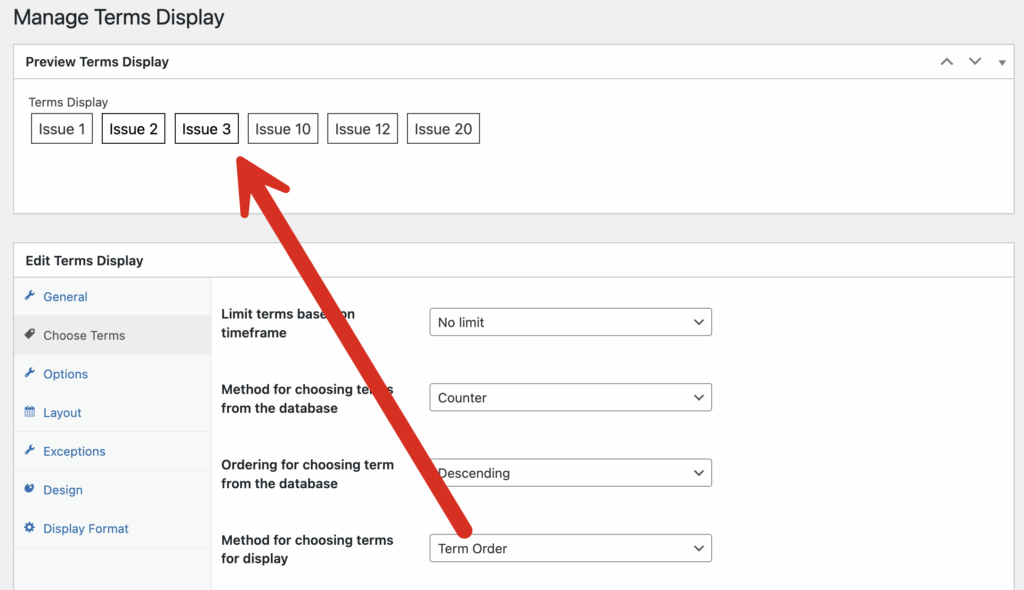The image size is (1024, 590).
Task: Open the Descending ordering dropdown
Action: click(x=570, y=473)
